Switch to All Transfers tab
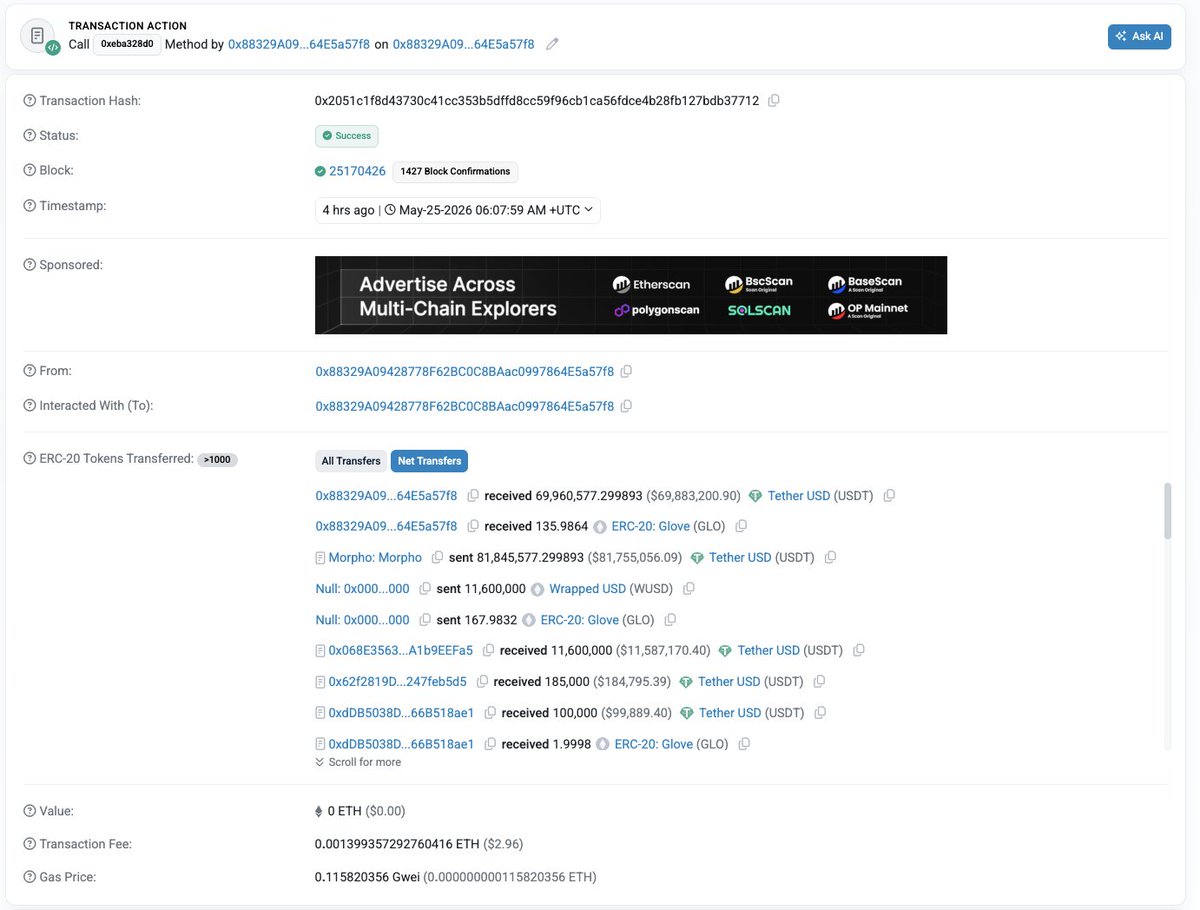 [351, 461]
